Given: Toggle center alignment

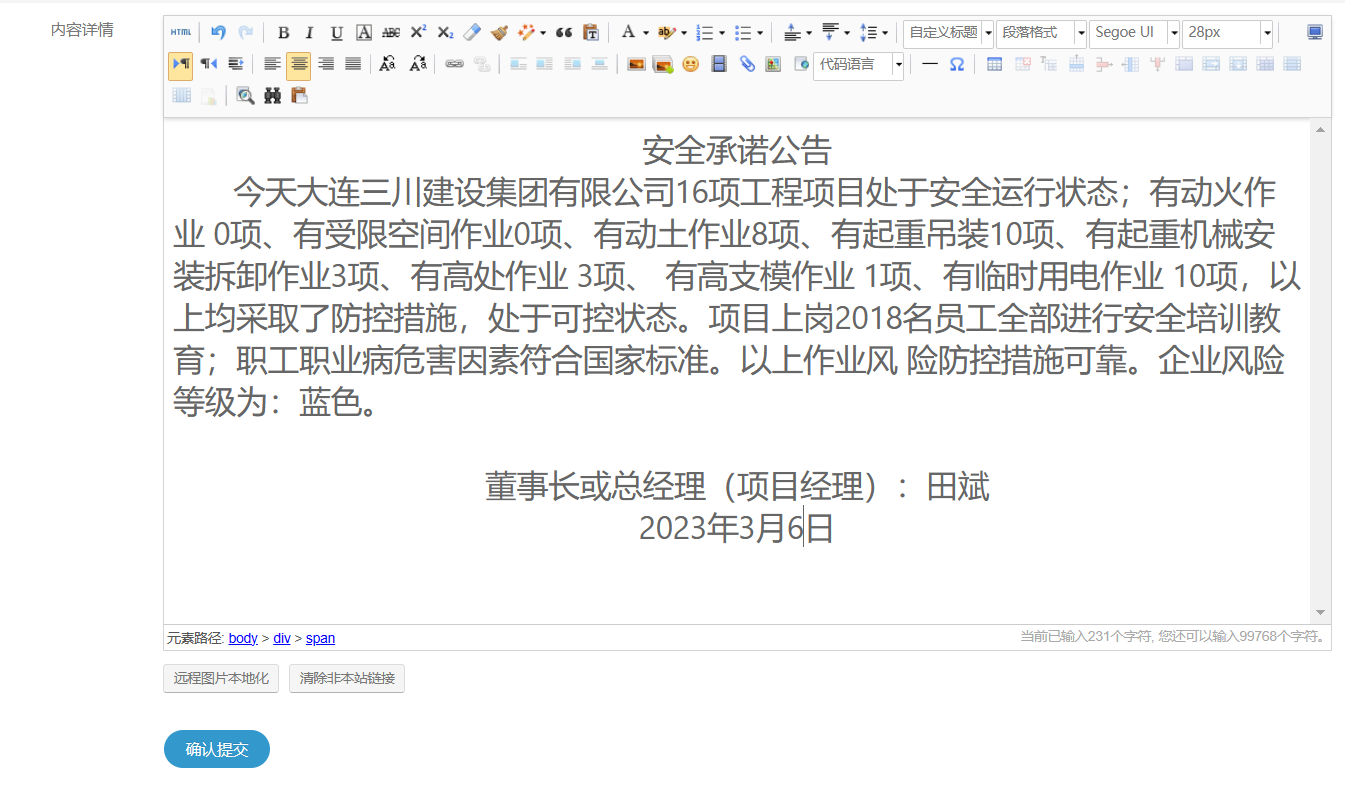Looking at the screenshot, I should click(x=299, y=64).
